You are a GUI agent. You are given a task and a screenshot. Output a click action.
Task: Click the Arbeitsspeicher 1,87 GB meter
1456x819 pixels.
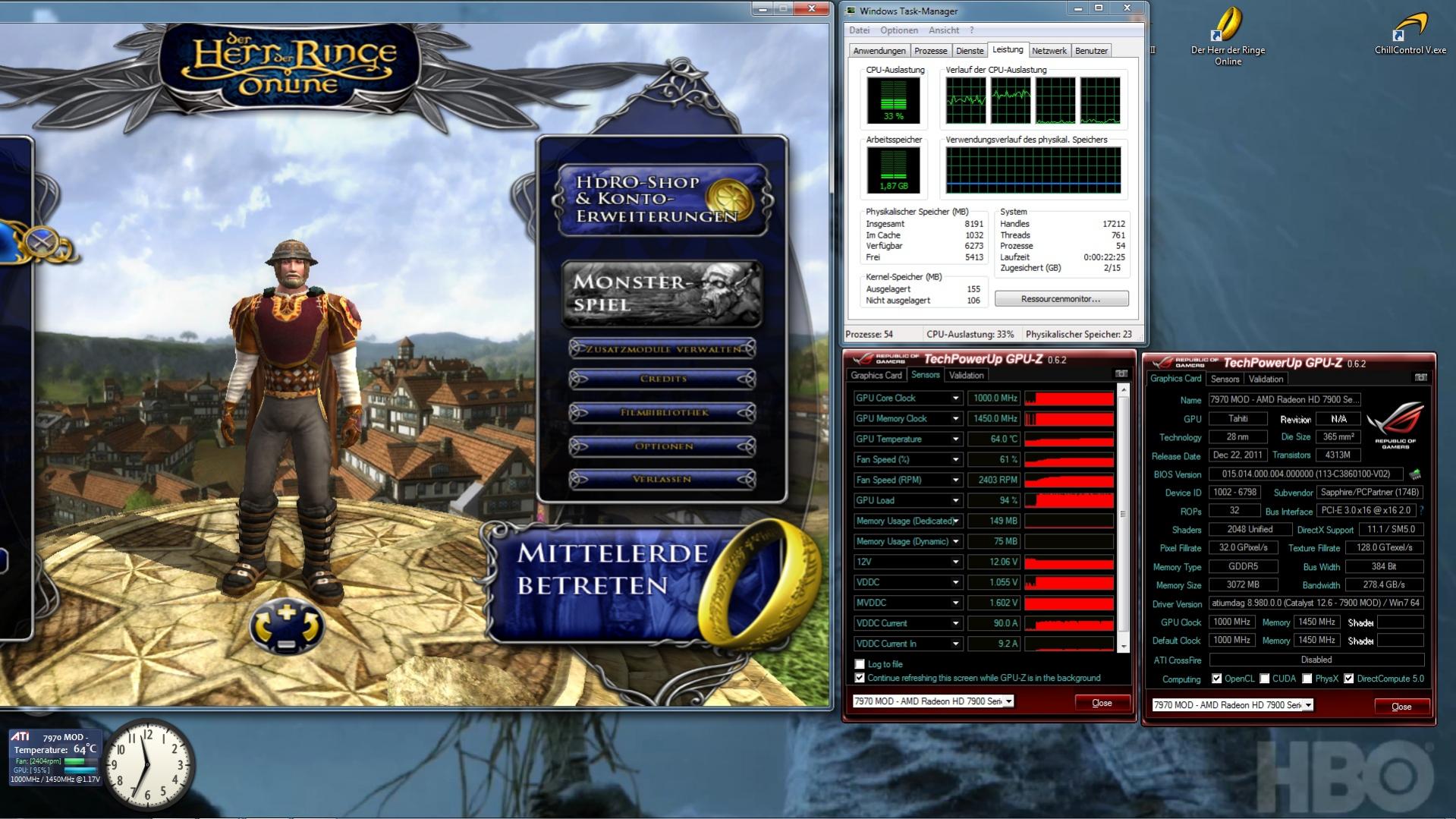[x=894, y=170]
